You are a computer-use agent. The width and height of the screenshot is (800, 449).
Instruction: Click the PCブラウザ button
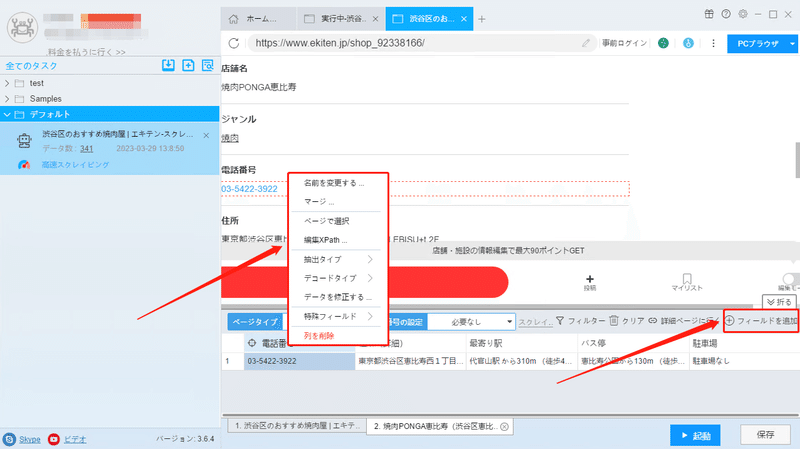[x=758, y=44]
